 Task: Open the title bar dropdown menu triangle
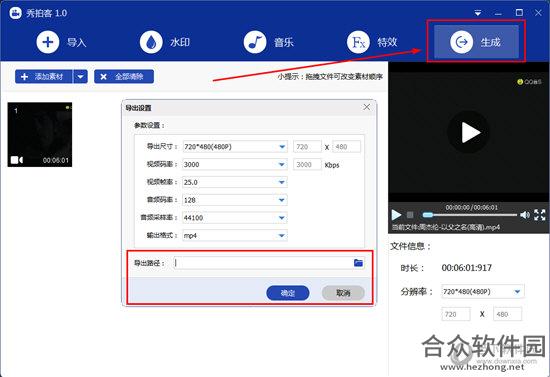coord(477,13)
